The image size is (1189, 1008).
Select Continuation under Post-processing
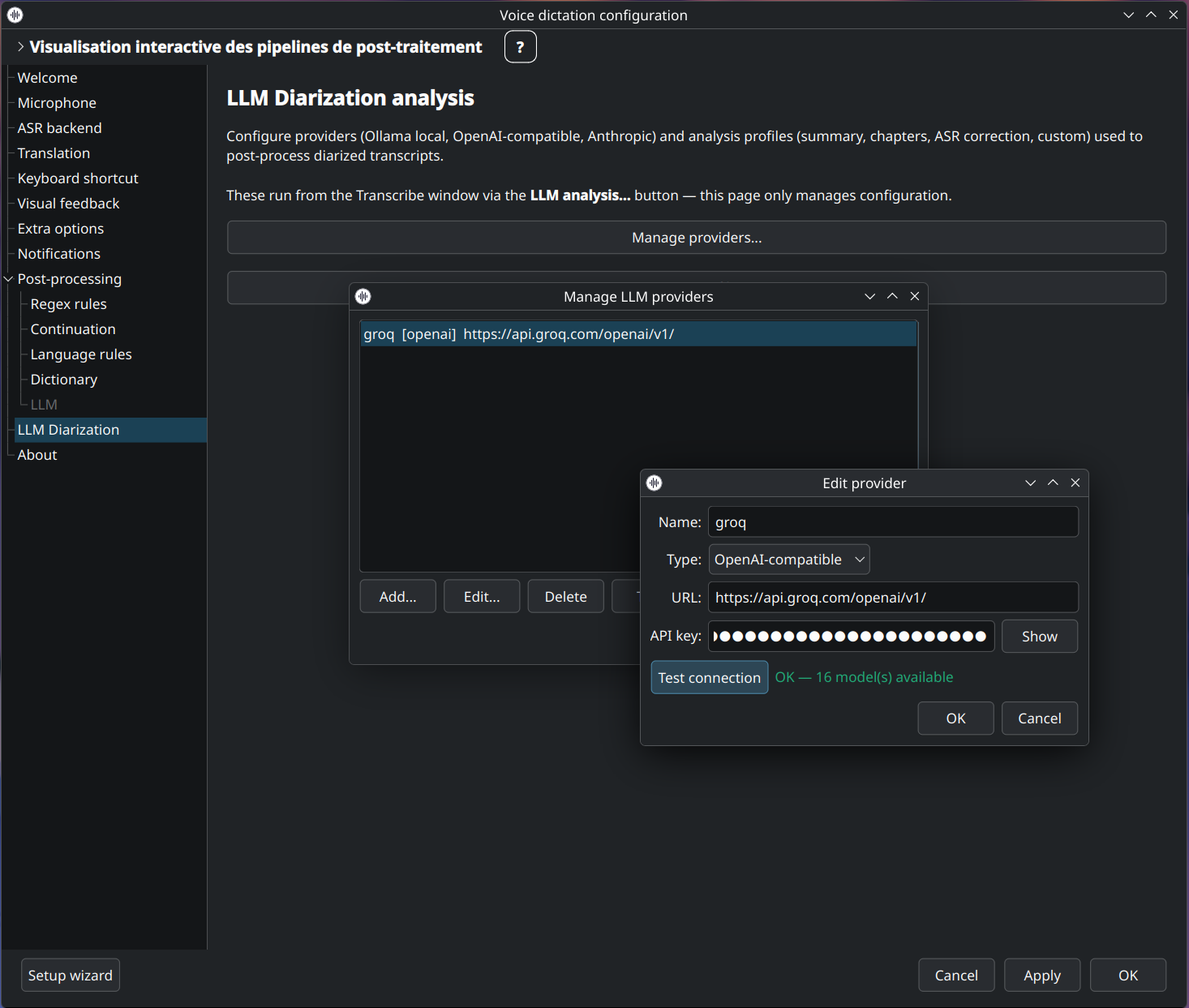73,329
